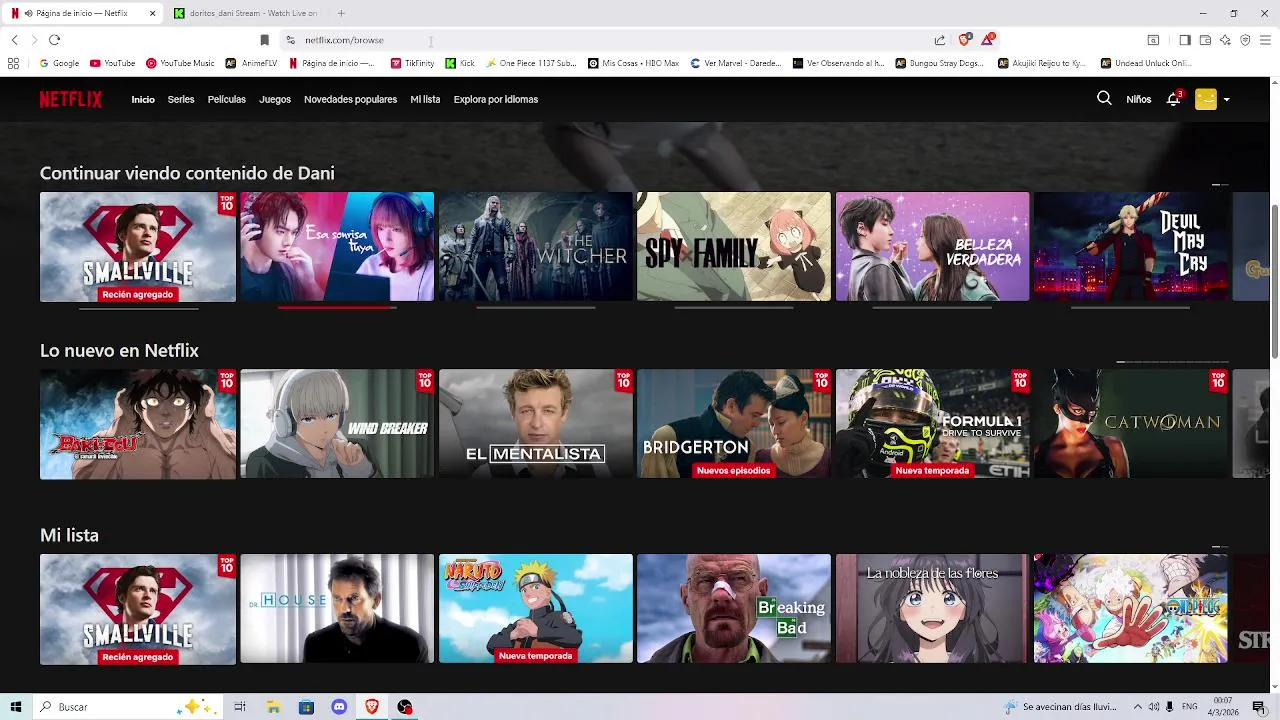Open the YouTube bookmark
Viewport: 1280px width, 720px height.
click(x=112, y=63)
